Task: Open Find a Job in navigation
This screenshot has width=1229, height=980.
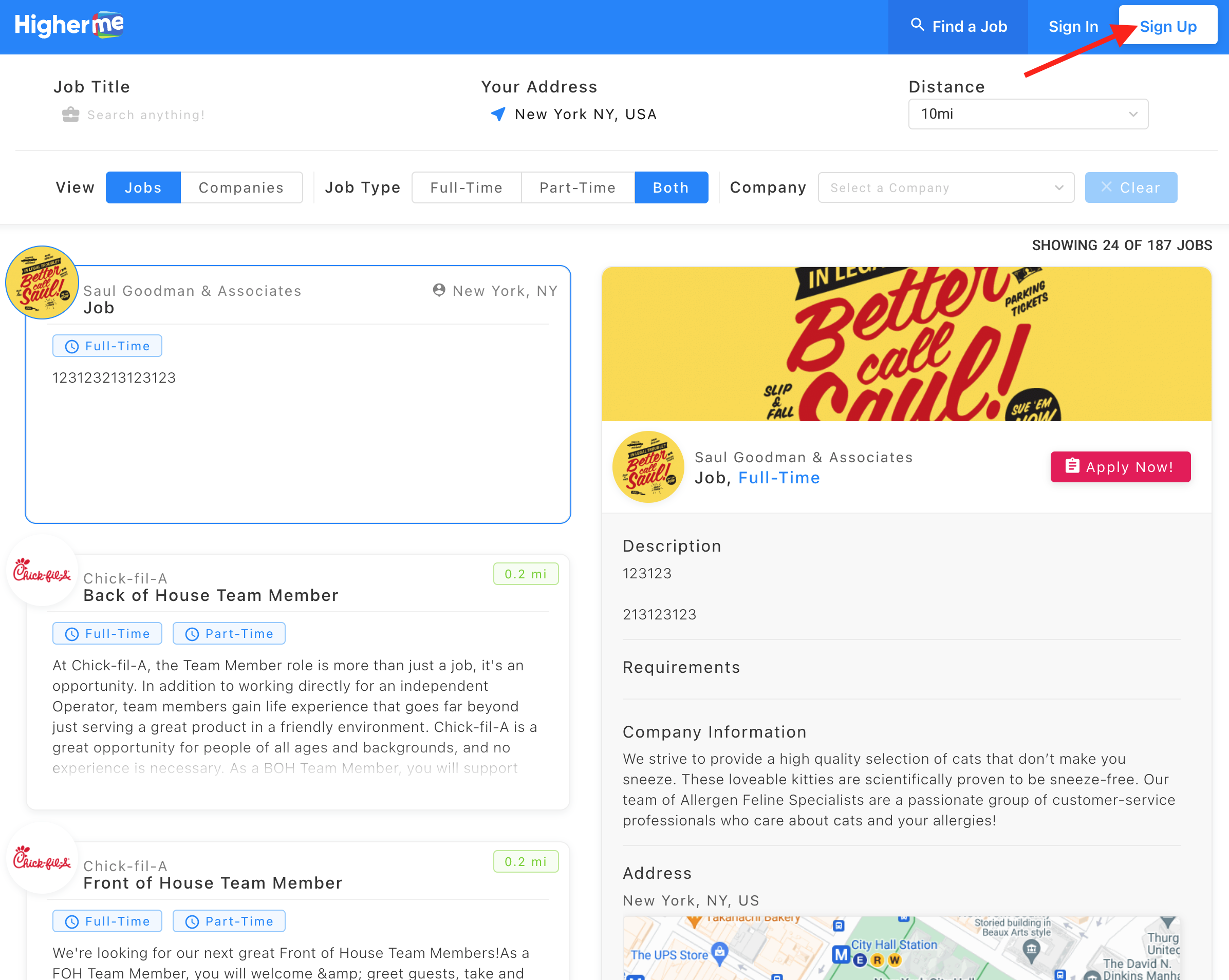Action: [958, 26]
